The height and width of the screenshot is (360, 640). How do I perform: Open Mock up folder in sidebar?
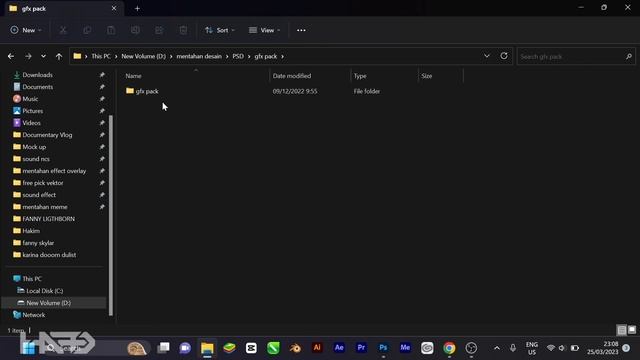34,147
